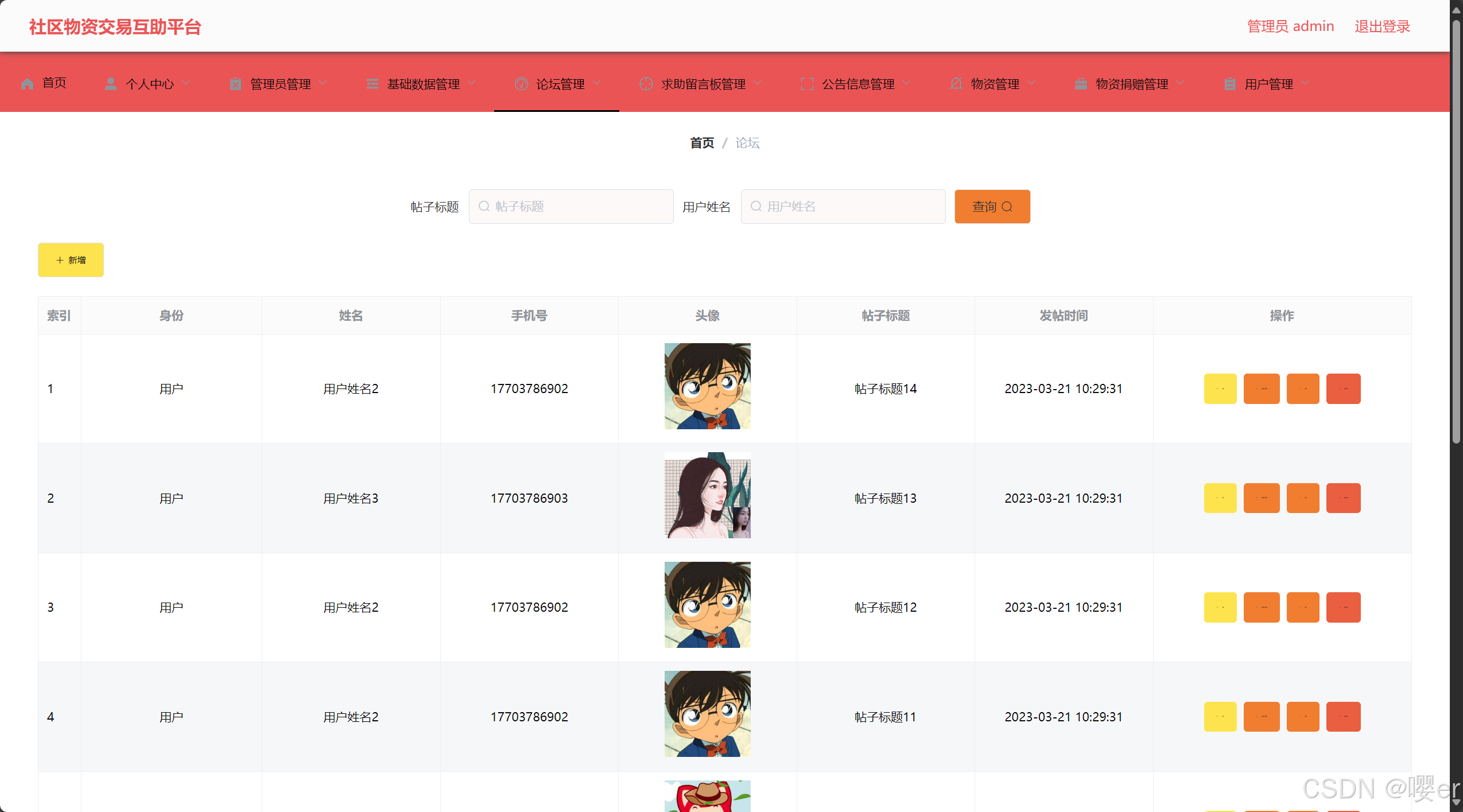
Task: Expand the 个人中心 dropdown chevron
Action: tap(186, 83)
